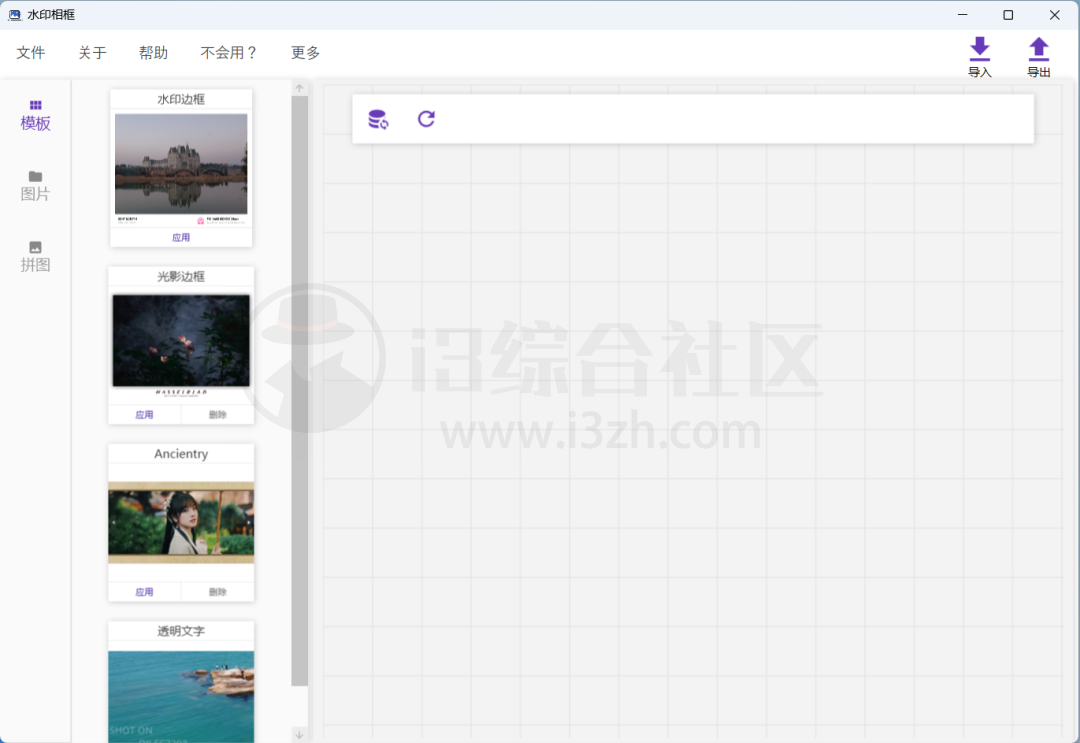Click the 光影边框 card title
This screenshot has height=743, width=1080.
(x=181, y=276)
